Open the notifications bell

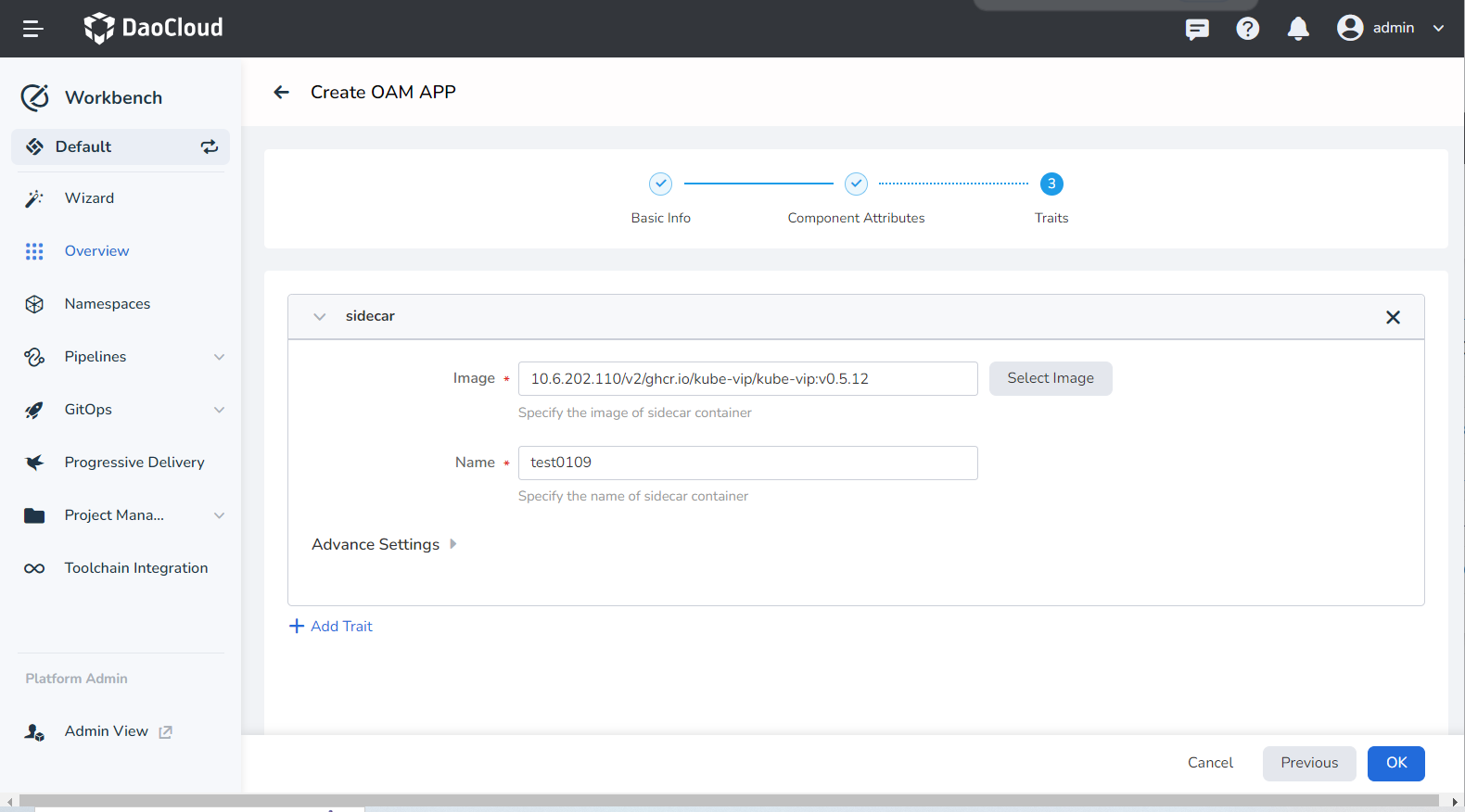point(1298,29)
